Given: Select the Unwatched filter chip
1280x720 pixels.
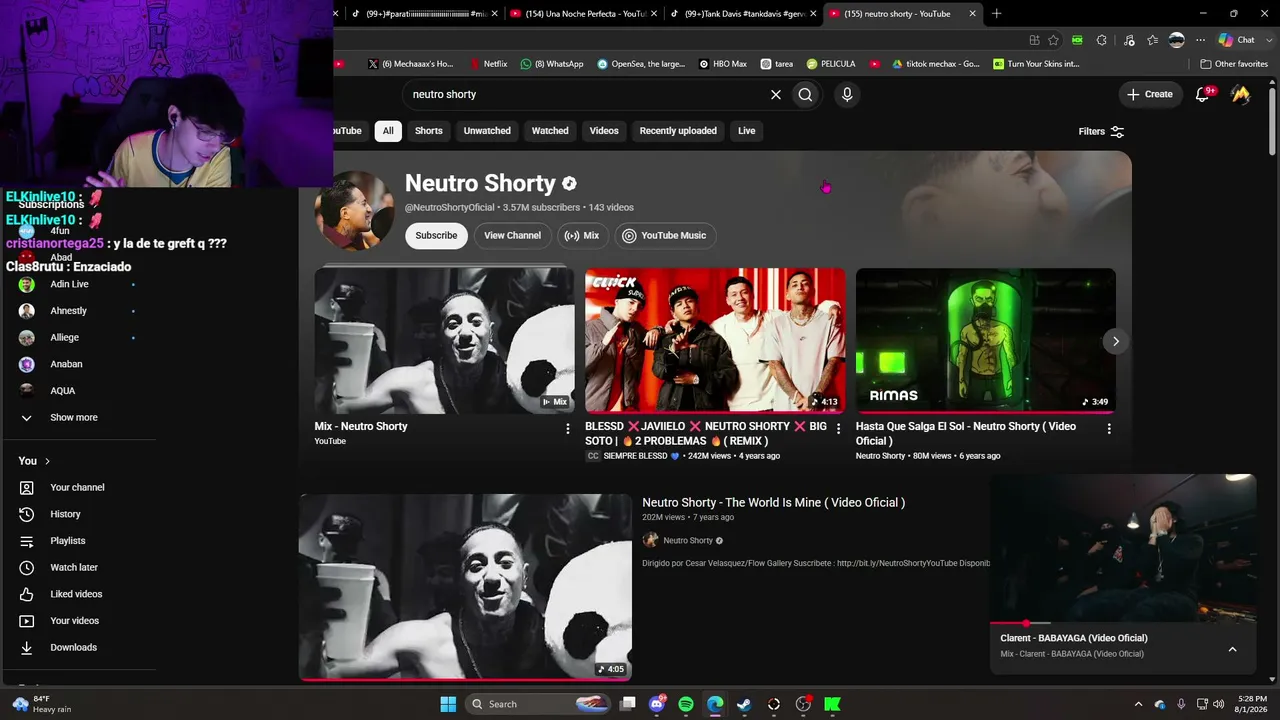Looking at the screenshot, I should pyautogui.click(x=487, y=131).
